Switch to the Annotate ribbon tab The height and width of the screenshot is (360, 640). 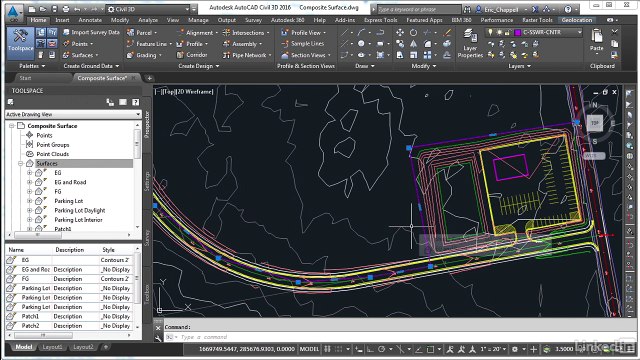pyautogui.click(x=90, y=20)
